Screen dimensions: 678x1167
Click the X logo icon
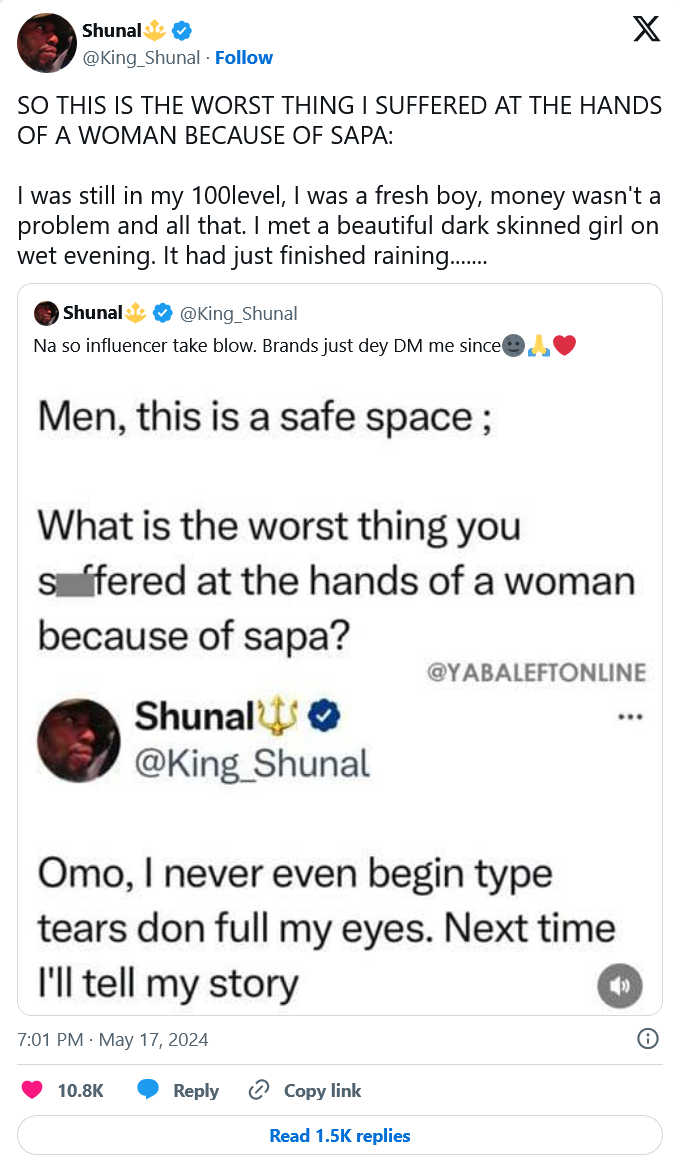pyautogui.click(x=647, y=31)
